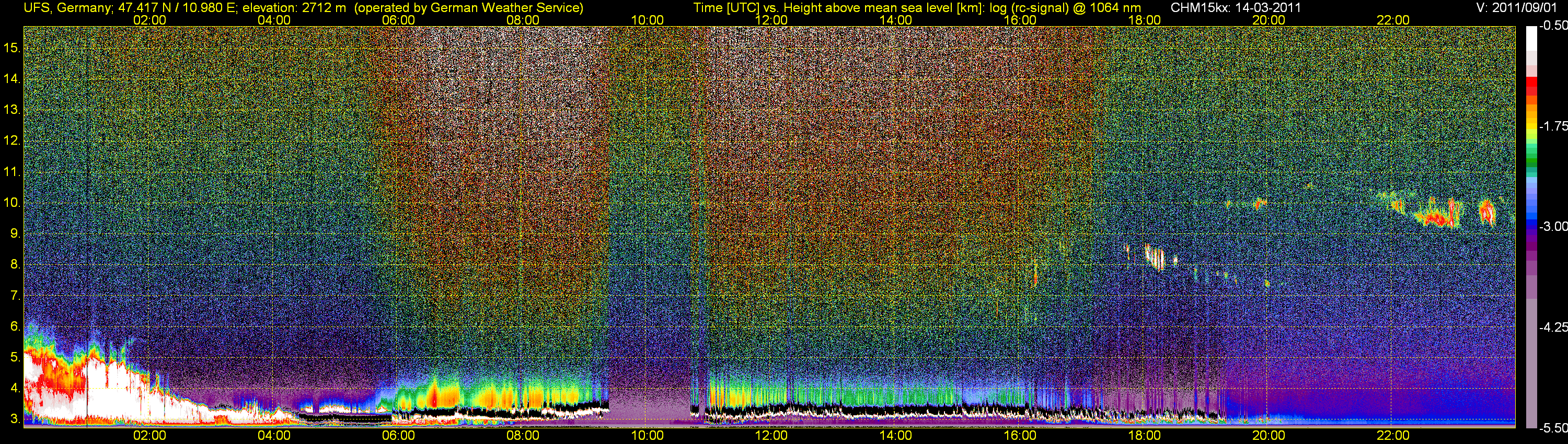Select the -4.25 color bar label
Image resolution: width=1568 pixels, height=444 pixels.
point(1553,327)
